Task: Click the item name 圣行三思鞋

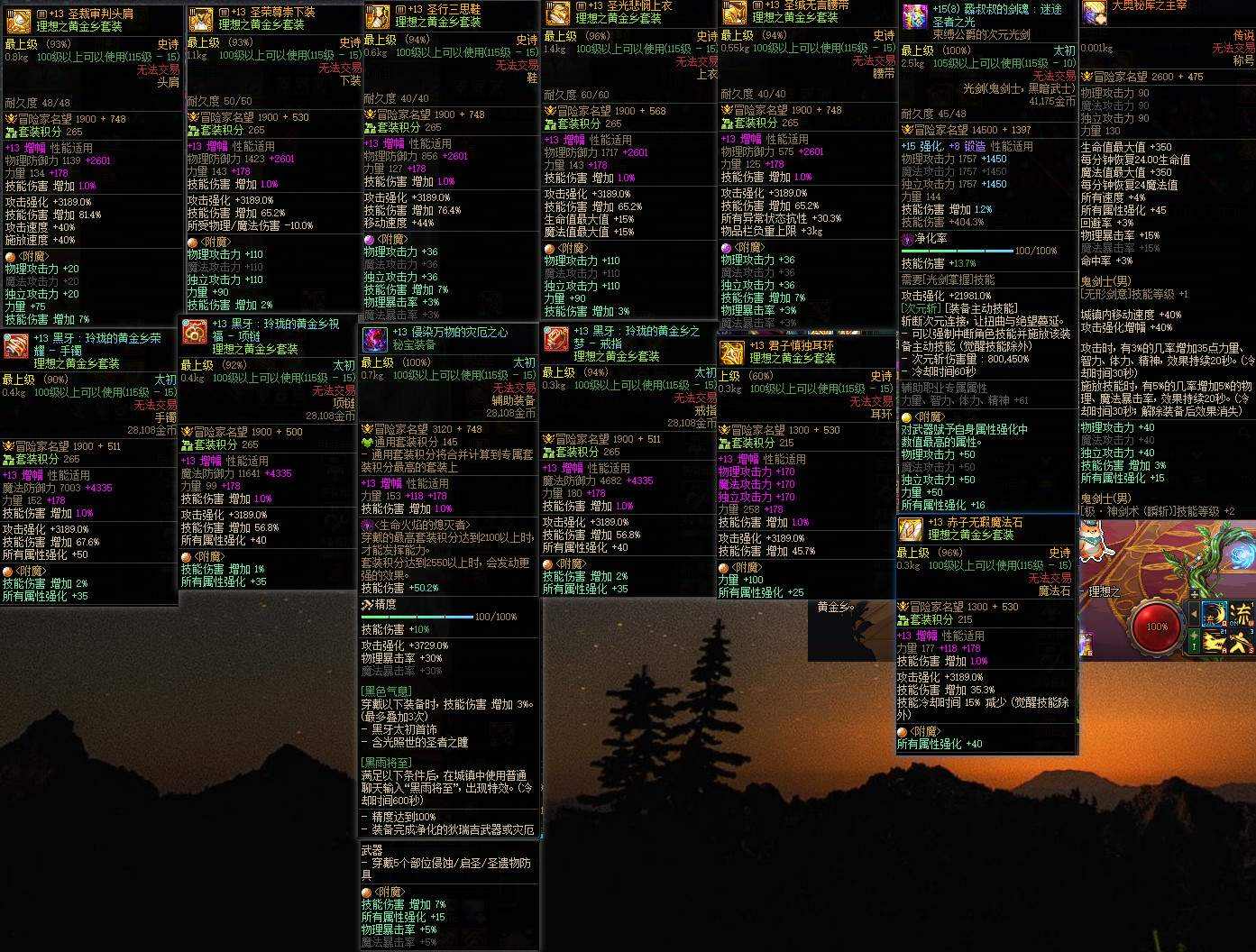Action: pos(454,9)
